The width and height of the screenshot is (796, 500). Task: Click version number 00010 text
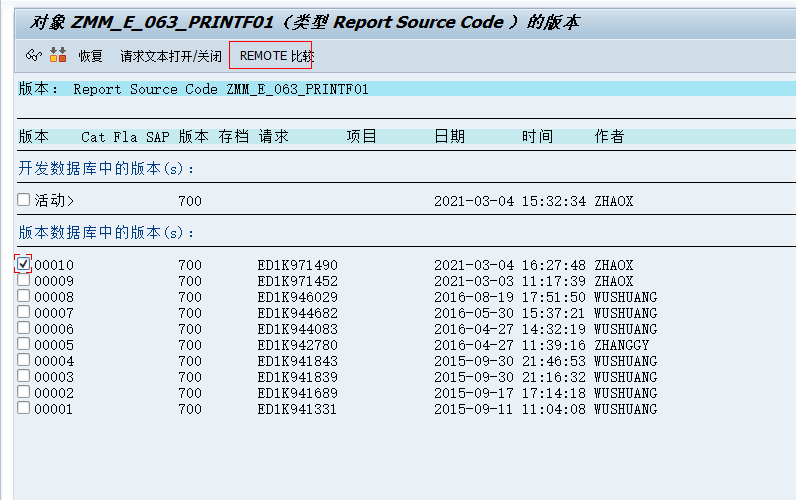click(x=54, y=265)
